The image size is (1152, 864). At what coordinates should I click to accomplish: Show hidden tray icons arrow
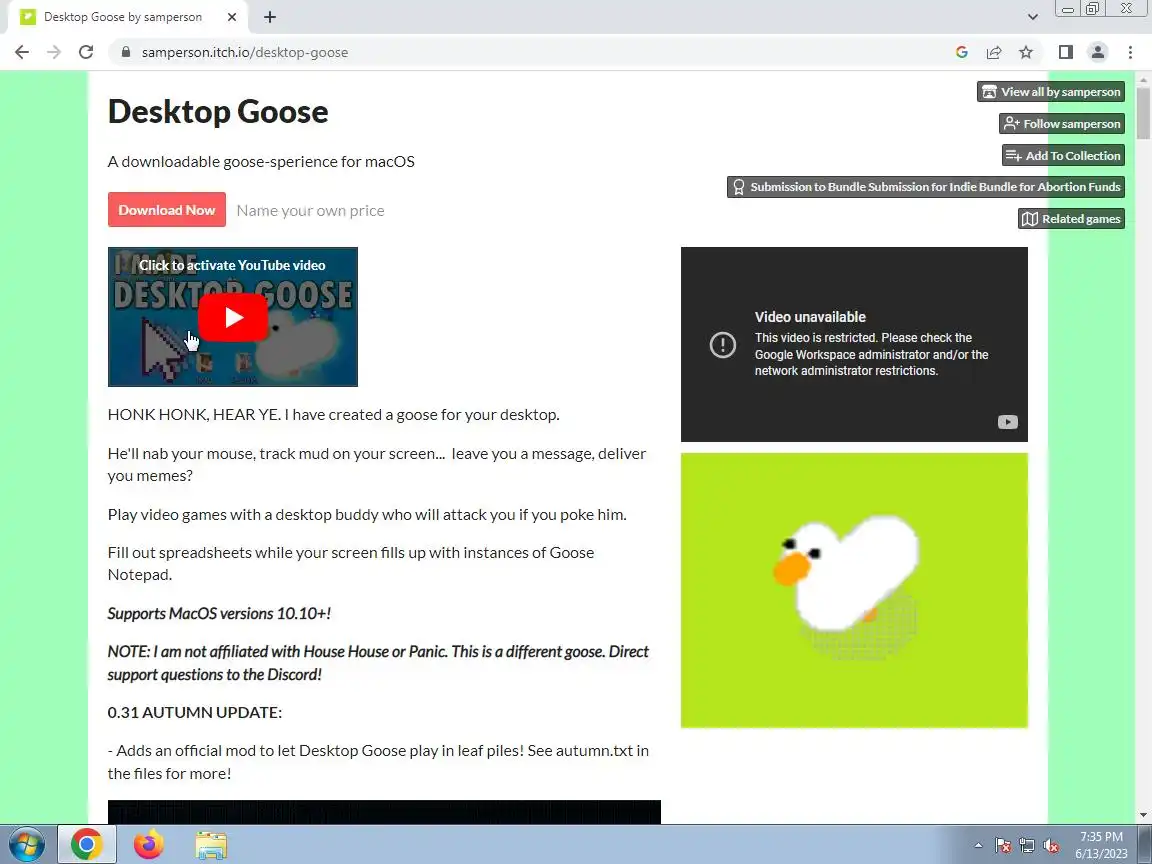coord(978,846)
